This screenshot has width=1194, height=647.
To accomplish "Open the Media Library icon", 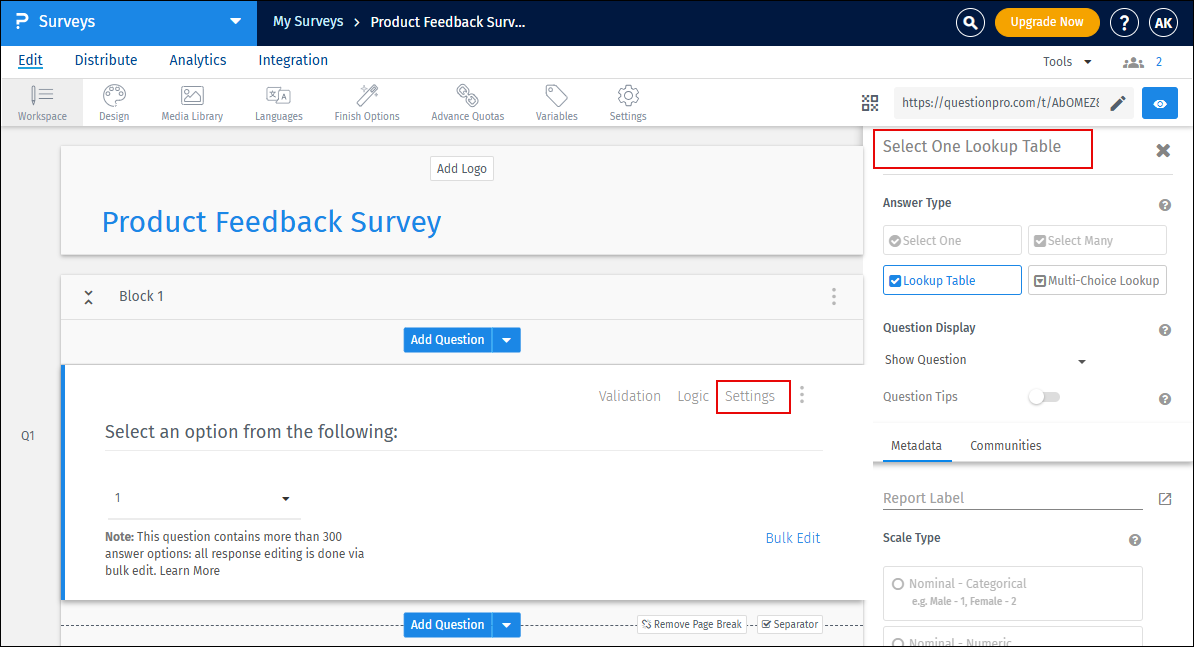I will click(x=192, y=103).
